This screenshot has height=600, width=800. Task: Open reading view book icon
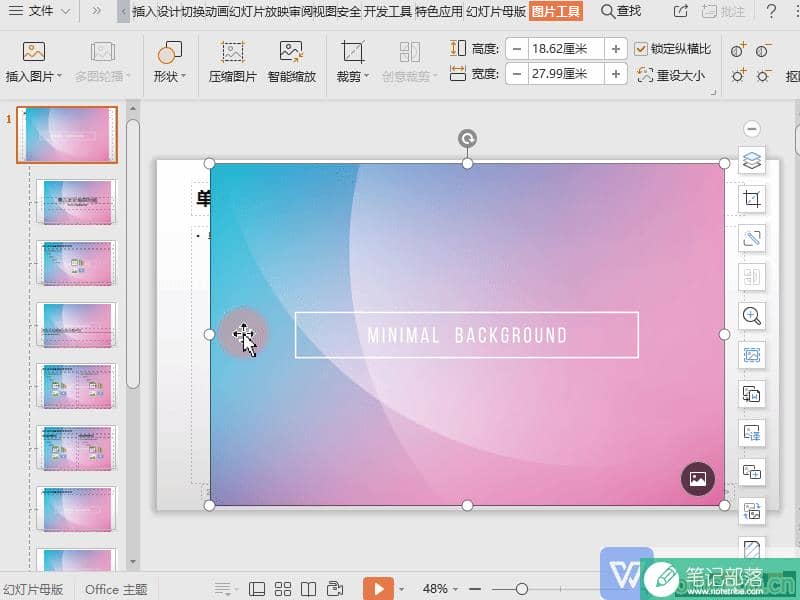308,589
